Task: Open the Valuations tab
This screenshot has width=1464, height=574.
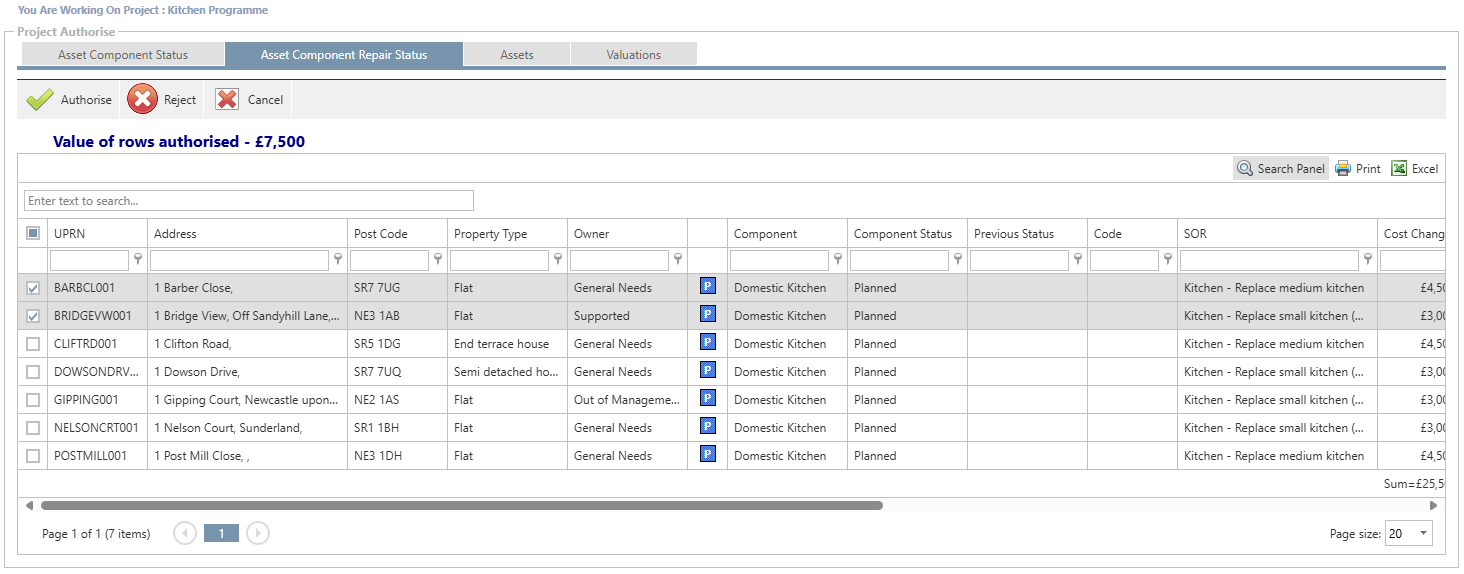Action: (633, 55)
